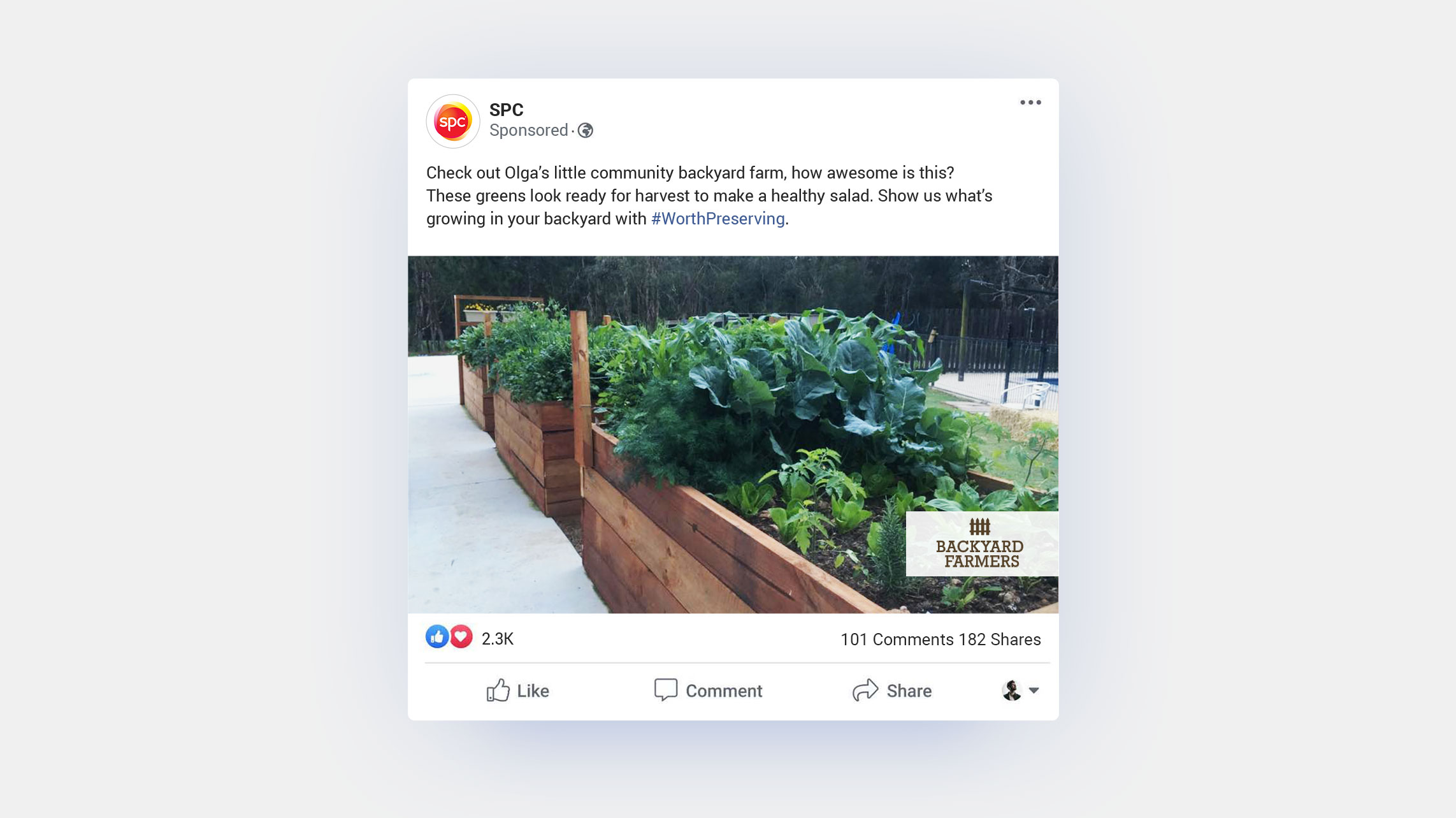This screenshot has width=1456, height=818.
Task: Open the #WorthPreserving hashtag link
Action: (717, 219)
